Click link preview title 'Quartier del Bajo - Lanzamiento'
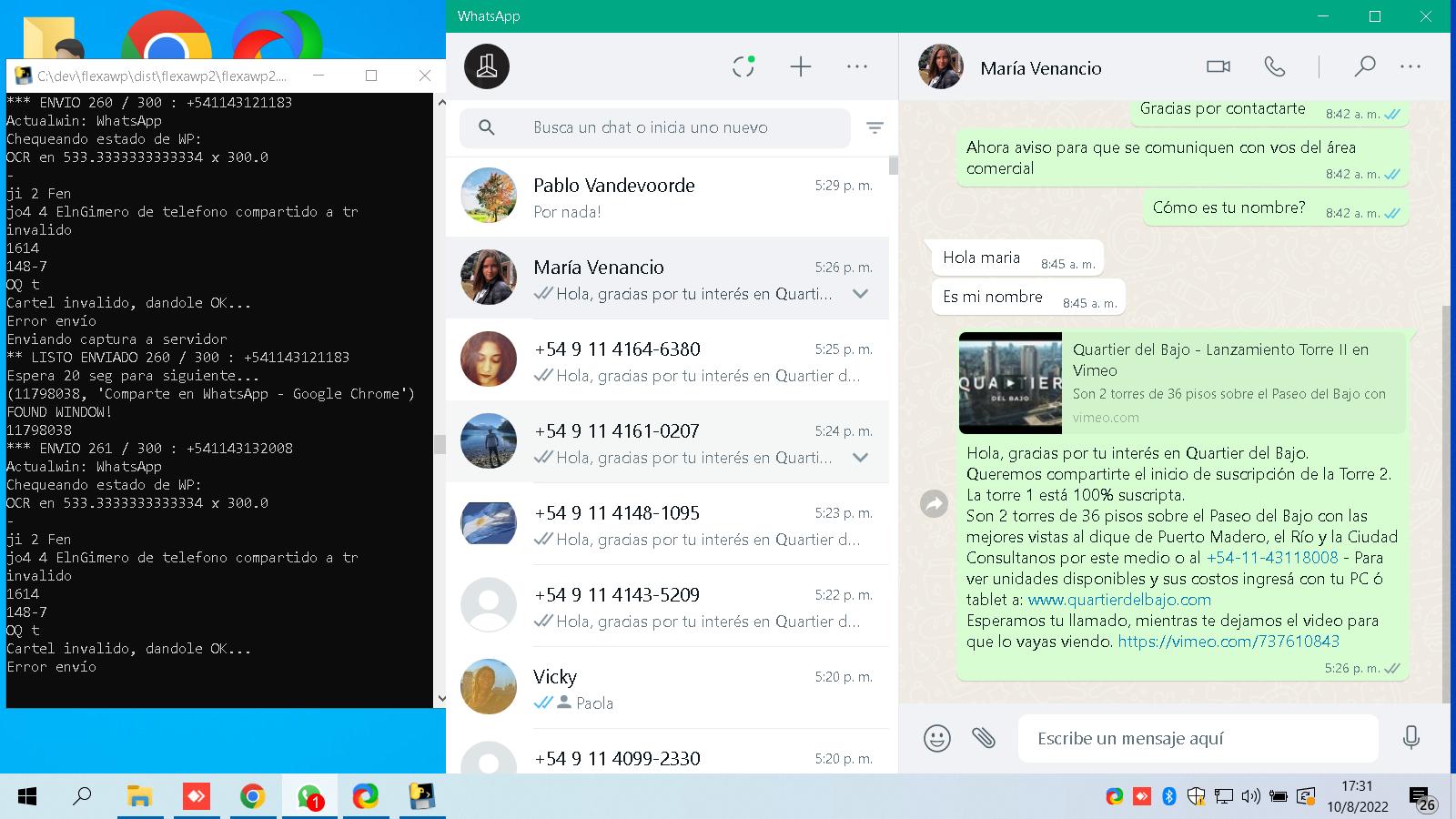 pyautogui.click(x=1220, y=359)
